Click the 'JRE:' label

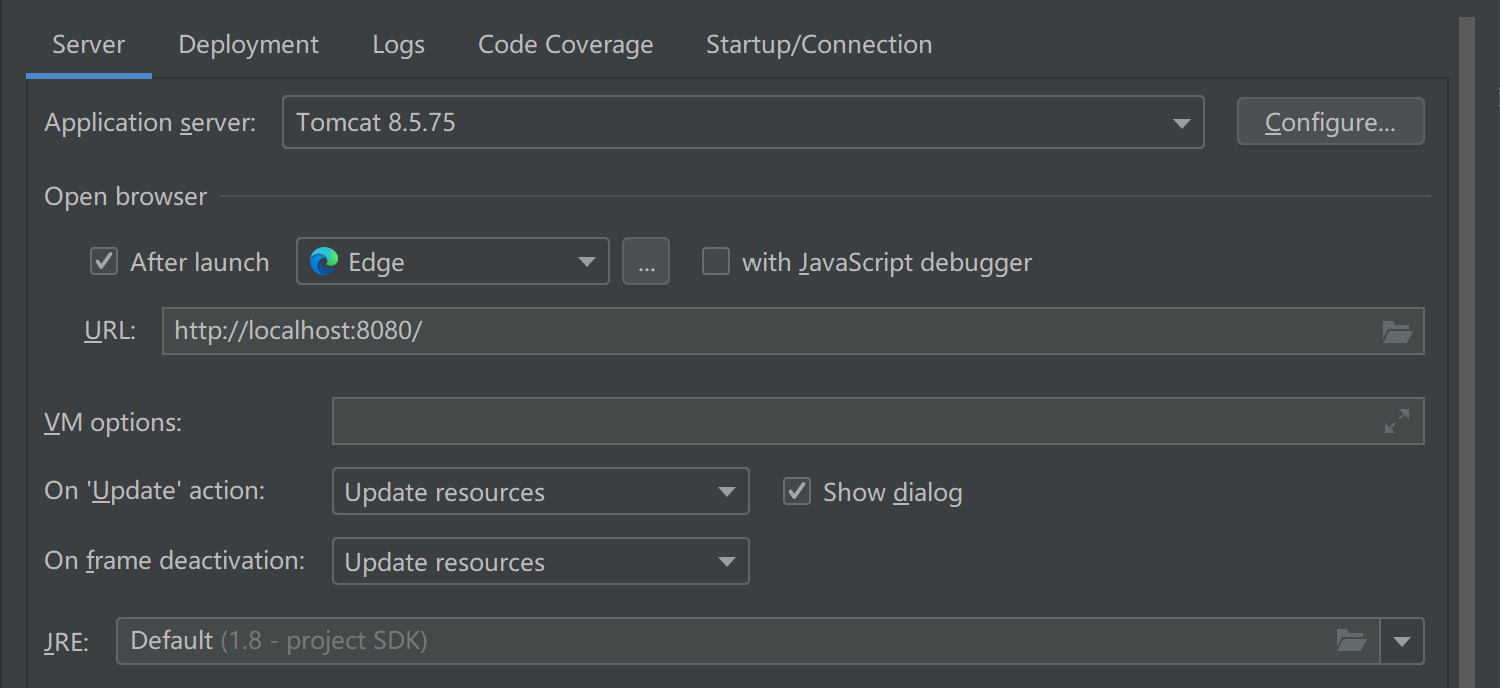67,642
